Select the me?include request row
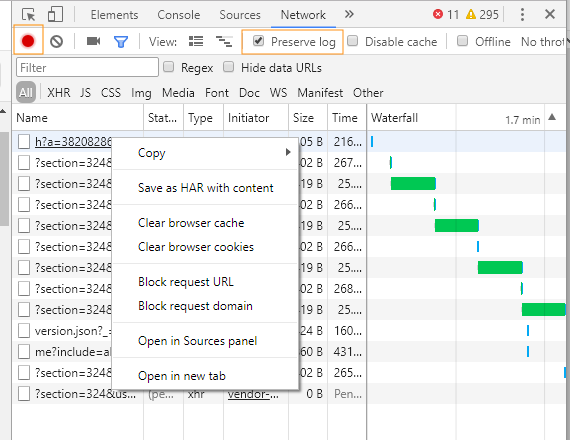This screenshot has height=440, width=570. coord(73,352)
